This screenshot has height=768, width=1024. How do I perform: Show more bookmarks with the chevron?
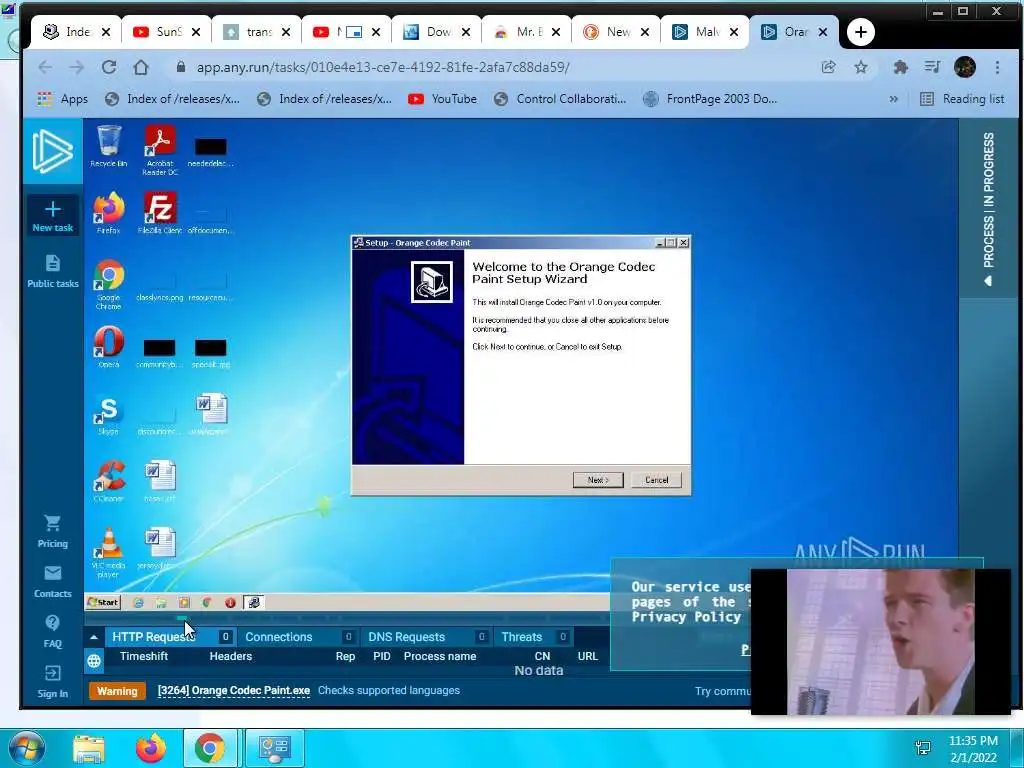[893, 99]
